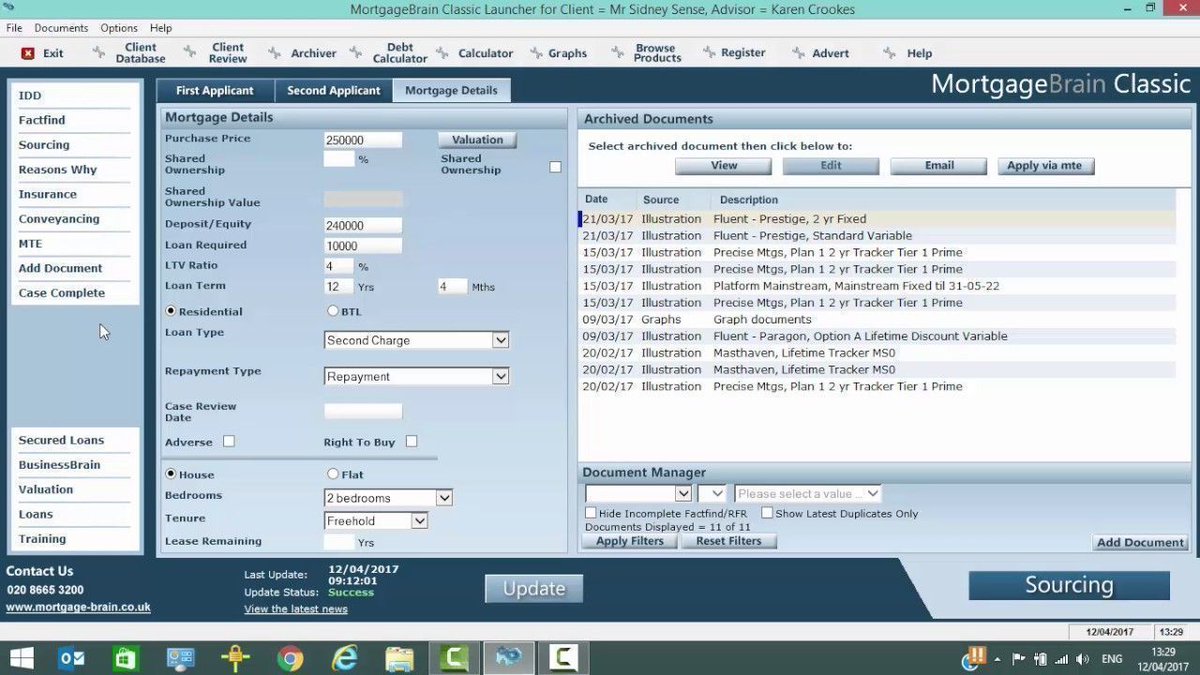Open the Windows Store taskbar icon
This screenshot has height=675, width=1200.
(x=125, y=658)
